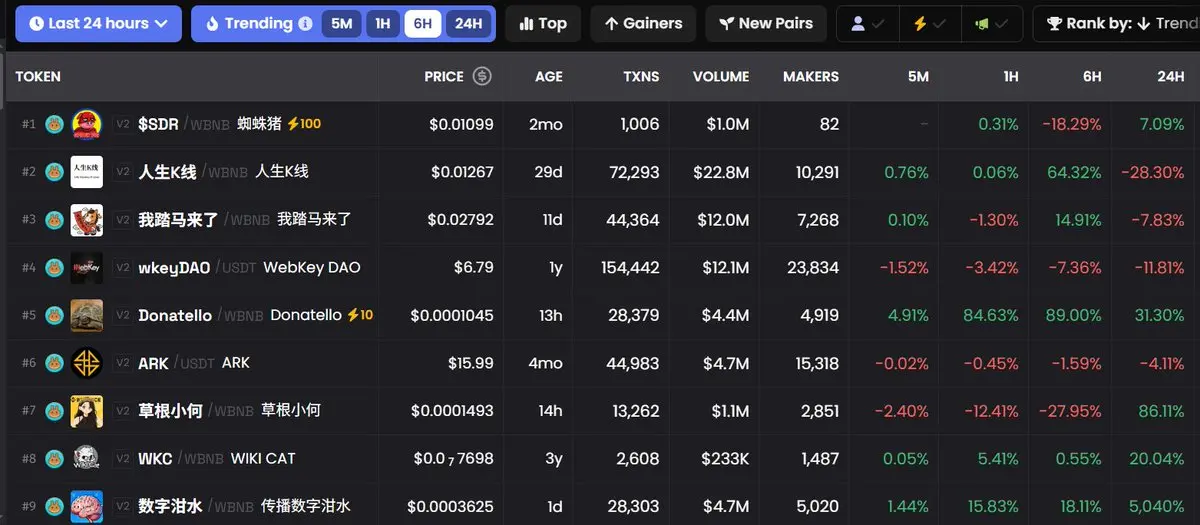The image size is (1200, 525).
Task: Click the V2 badge on the ARK row
Action: (x=123, y=363)
